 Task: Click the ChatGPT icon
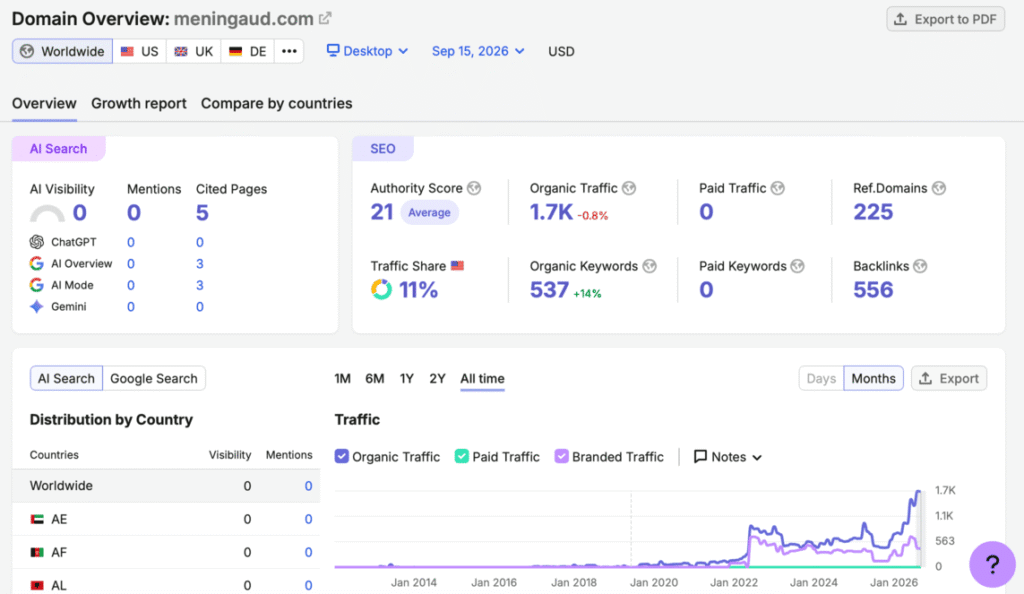click(37, 242)
